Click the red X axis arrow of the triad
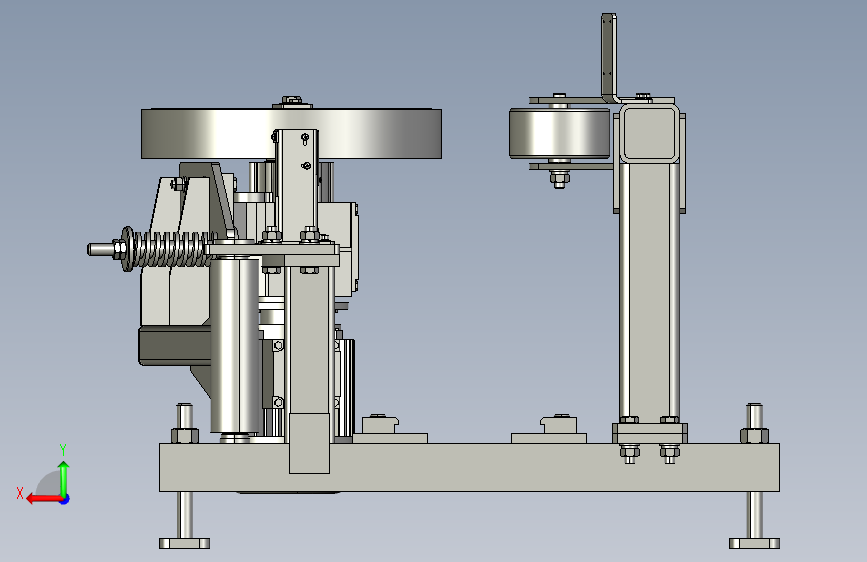The image size is (867, 562). [44, 499]
